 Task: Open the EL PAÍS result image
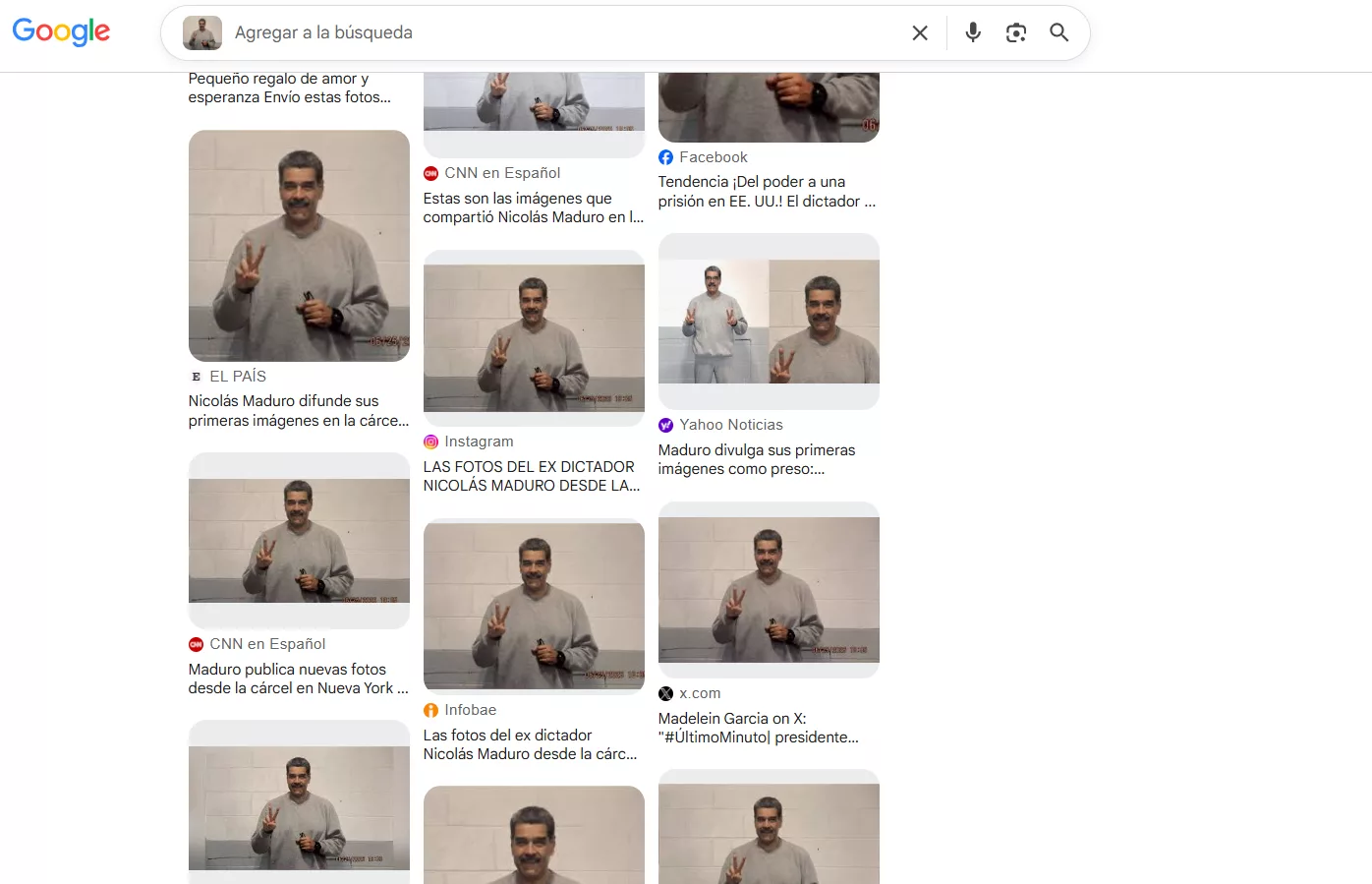pos(299,246)
